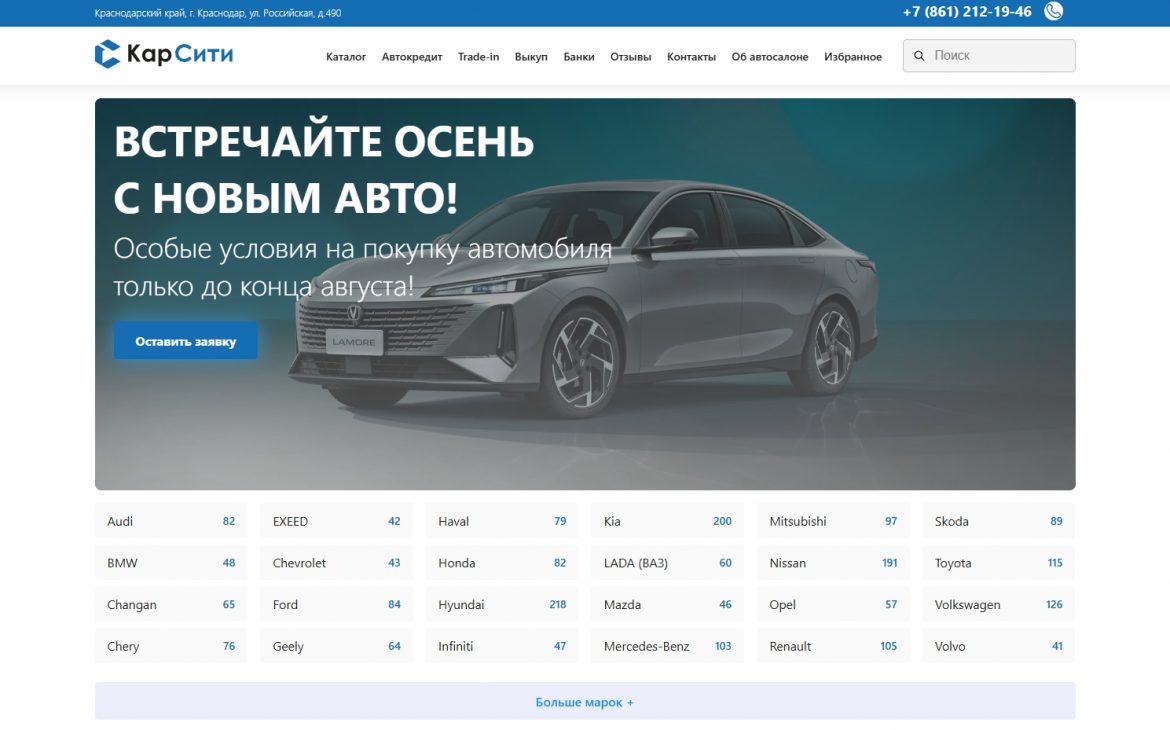The height and width of the screenshot is (730, 1170).
Task: Select the Volvo brand
Action: pyautogui.click(x=999, y=646)
